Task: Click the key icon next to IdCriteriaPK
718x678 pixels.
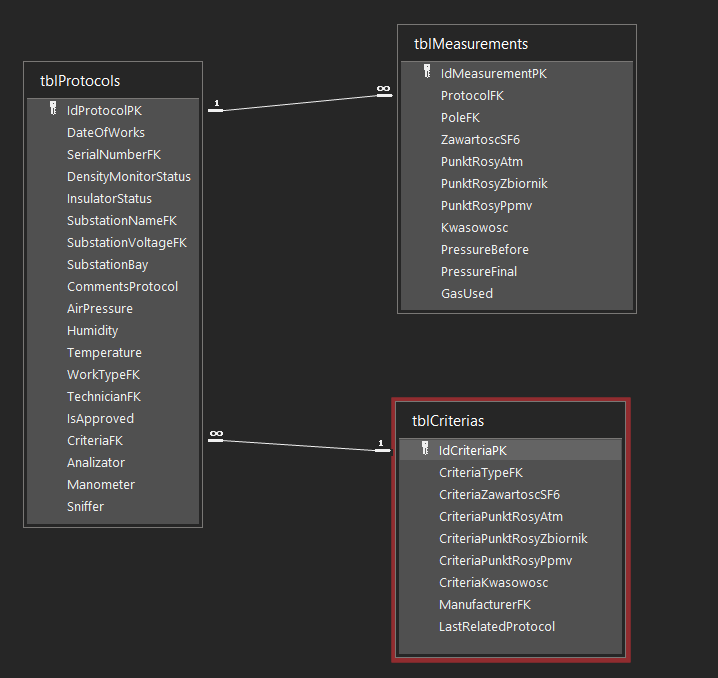Action: click(x=425, y=448)
